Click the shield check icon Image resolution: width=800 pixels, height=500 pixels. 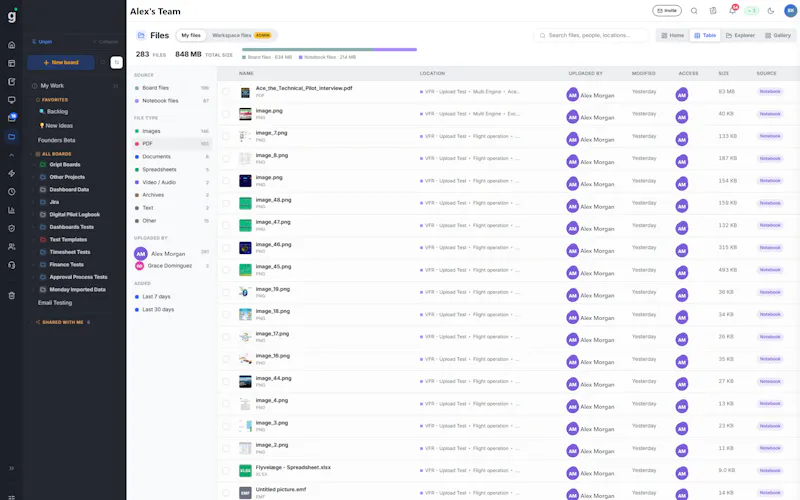tap(11, 229)
